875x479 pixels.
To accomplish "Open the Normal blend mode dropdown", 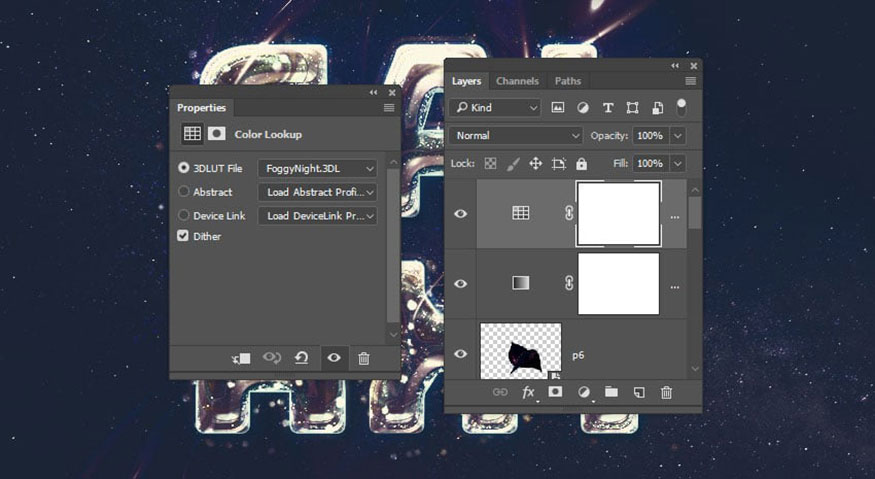I will (x=516, y=136).
